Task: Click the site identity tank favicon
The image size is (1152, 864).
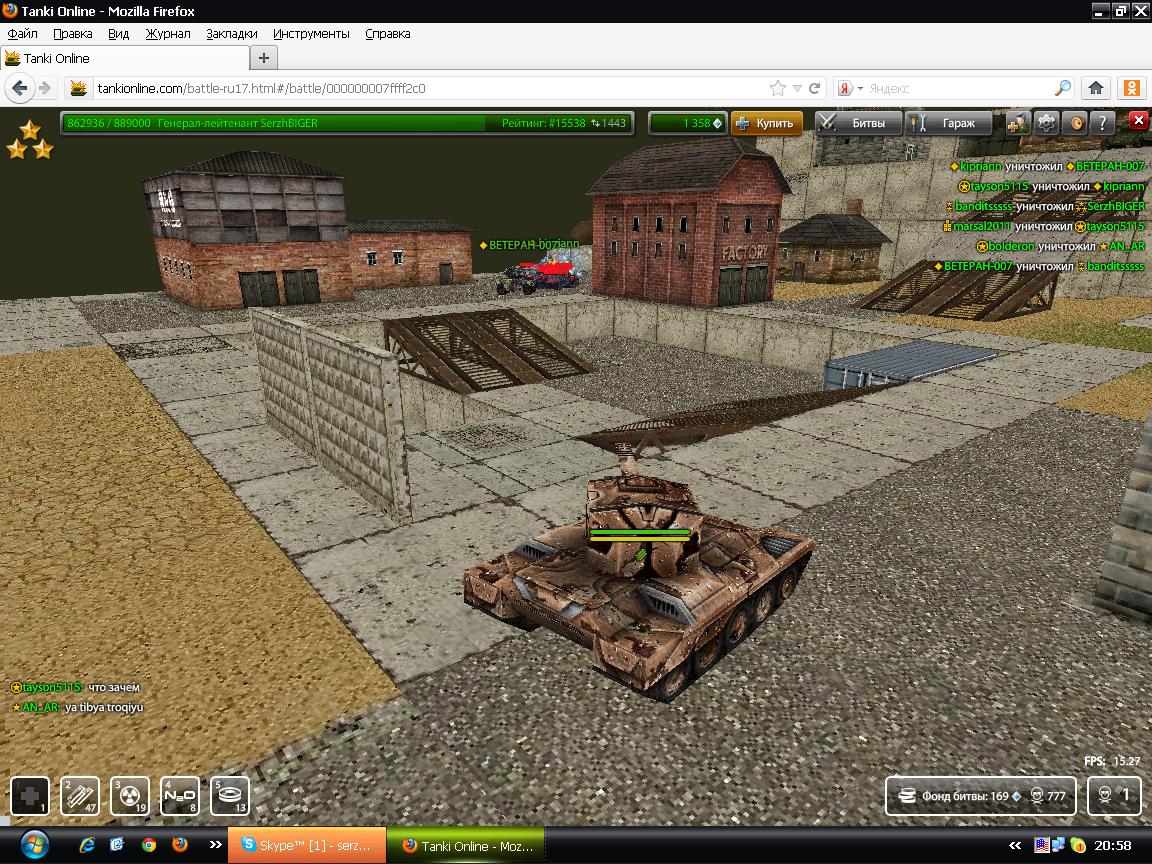Action: coord(78,88)
